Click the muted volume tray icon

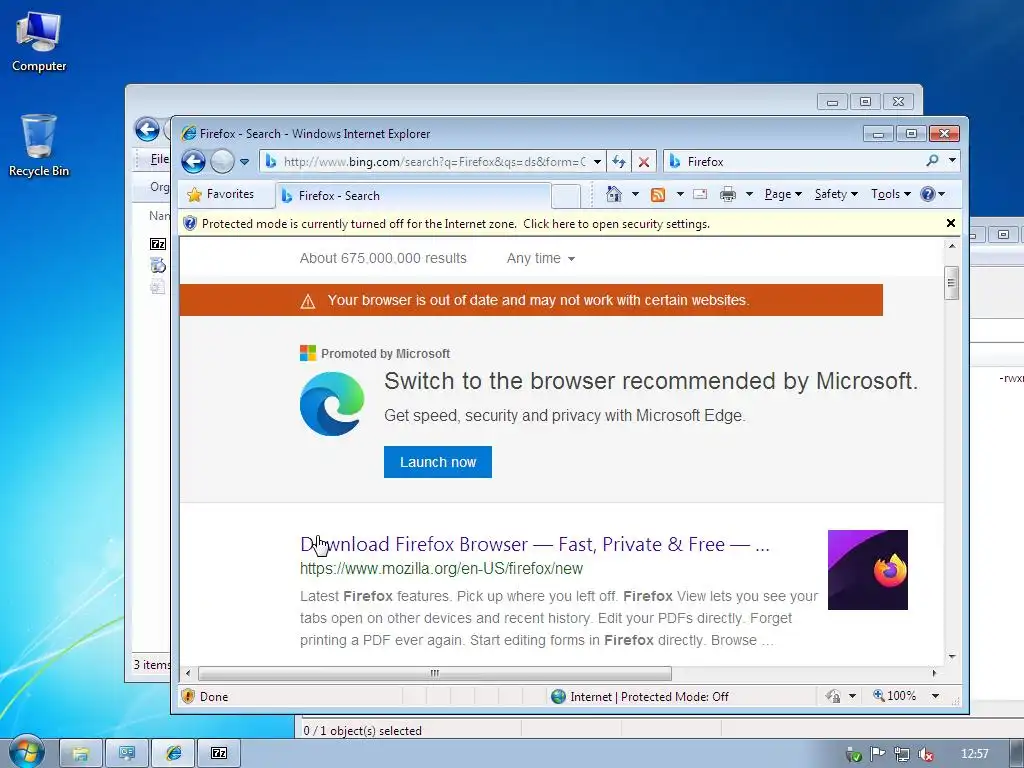click(x=925, y=754)
